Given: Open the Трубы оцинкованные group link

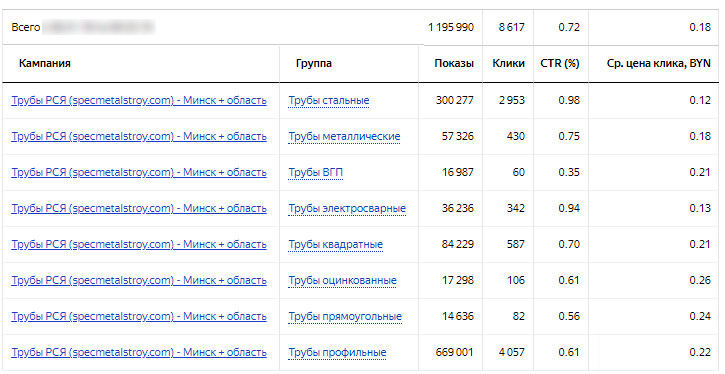Looking at the screenshot, I should (343, 281).
